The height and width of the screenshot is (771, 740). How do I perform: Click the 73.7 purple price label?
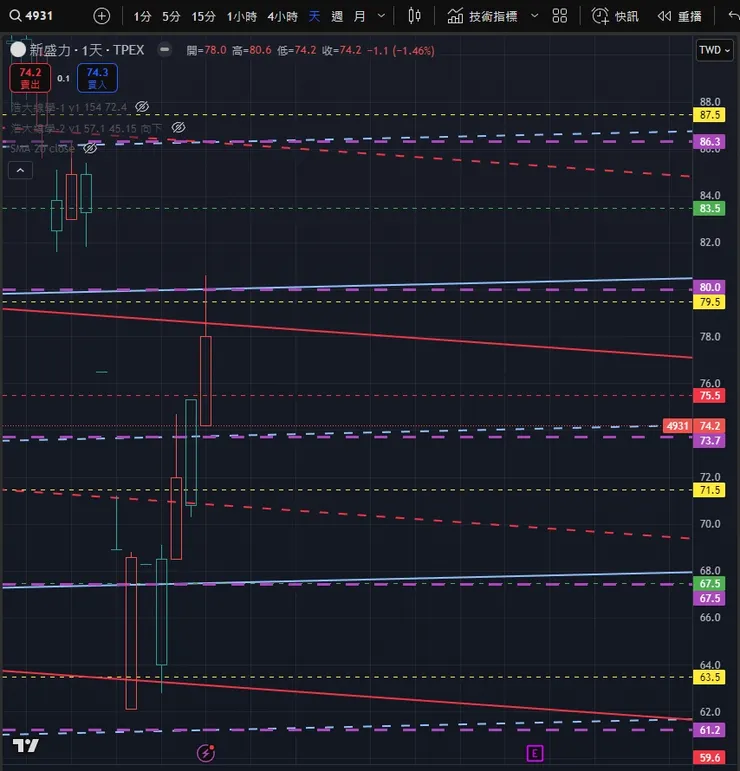pyautogui.click(x=709, y=441)
